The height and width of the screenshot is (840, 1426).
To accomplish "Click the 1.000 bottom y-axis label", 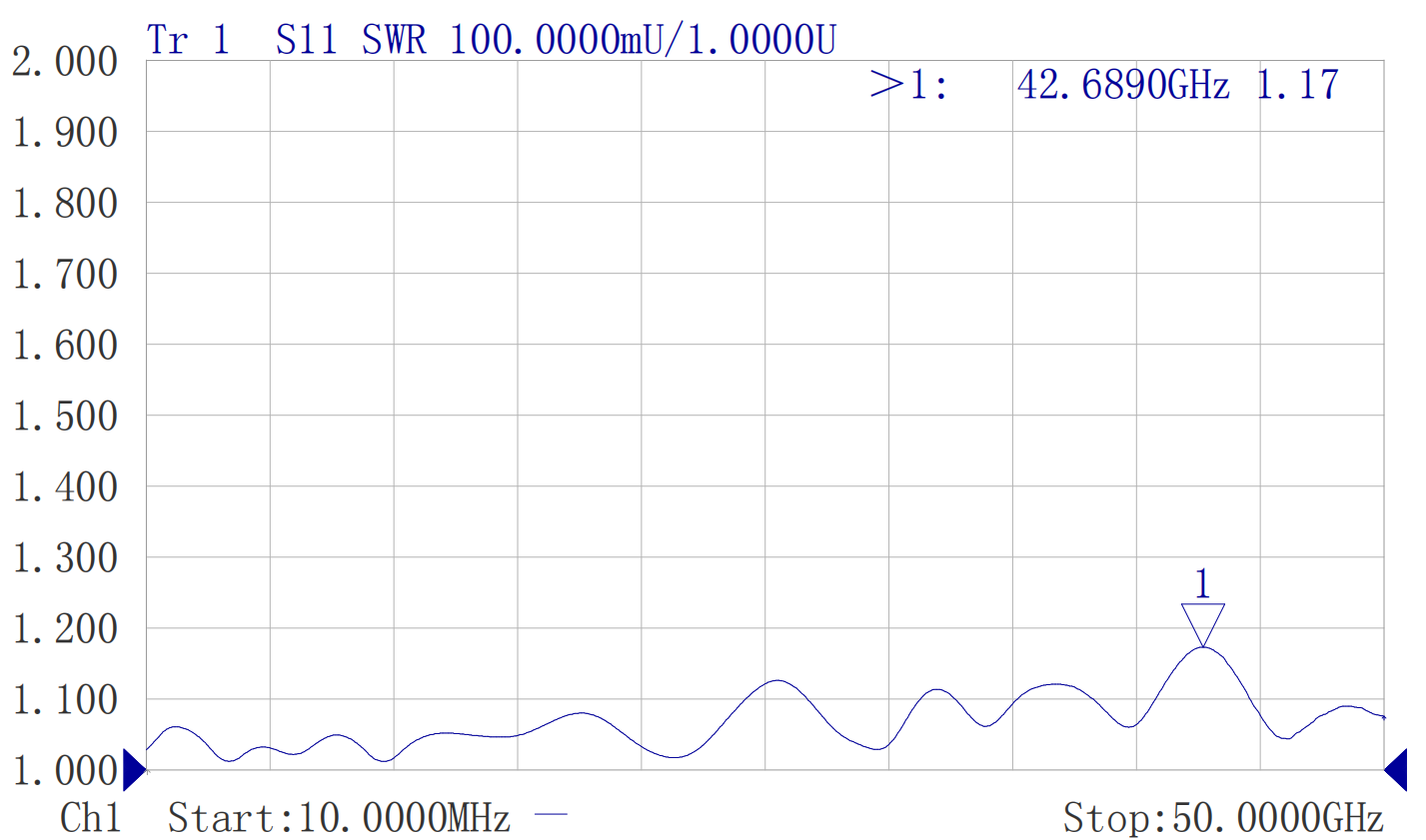I will (65, 771).
